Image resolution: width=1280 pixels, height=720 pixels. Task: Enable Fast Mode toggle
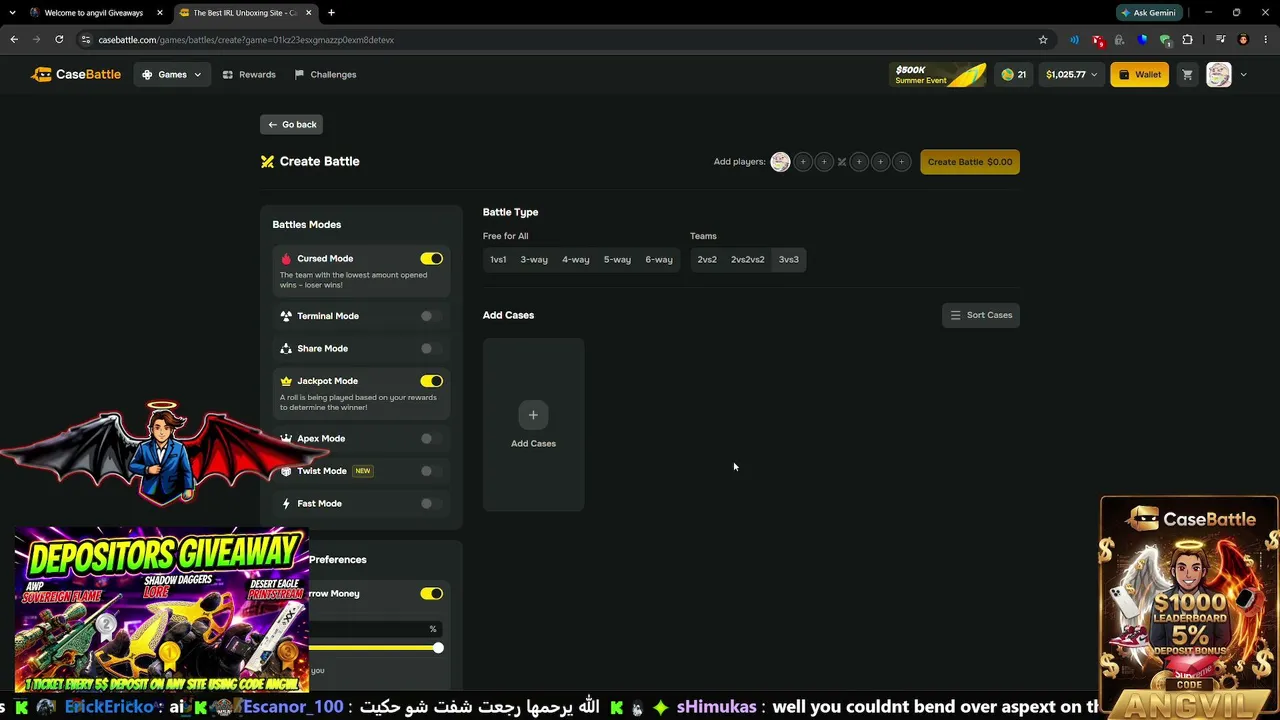pos(431,504)
